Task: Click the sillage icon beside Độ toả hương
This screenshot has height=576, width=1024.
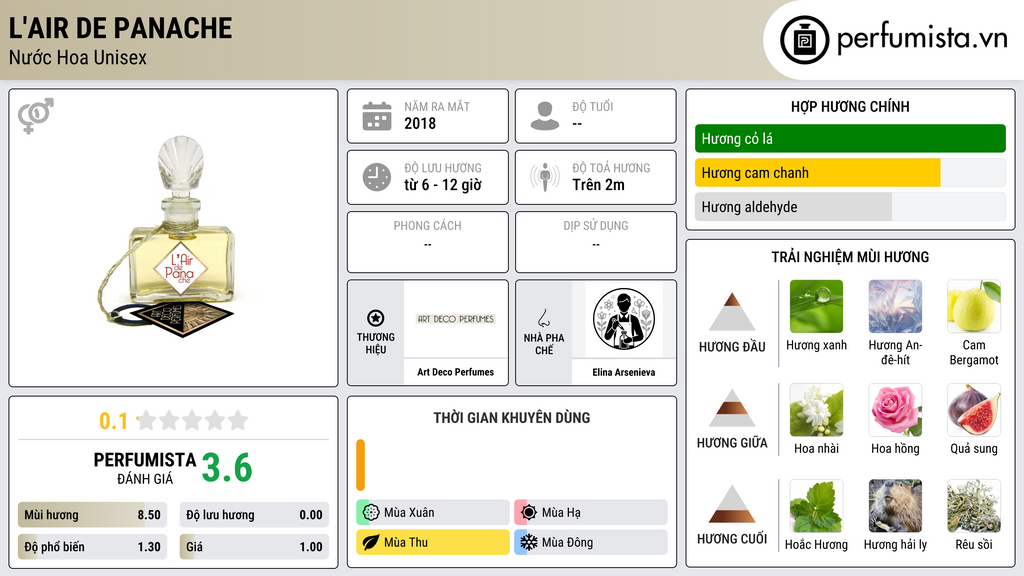Action: [545, 177]
